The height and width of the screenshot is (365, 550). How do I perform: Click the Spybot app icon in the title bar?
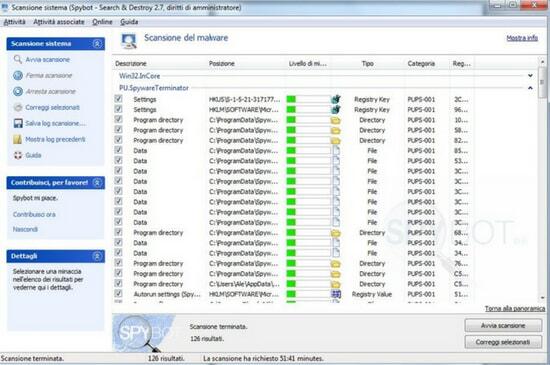[x=5, y=7]
